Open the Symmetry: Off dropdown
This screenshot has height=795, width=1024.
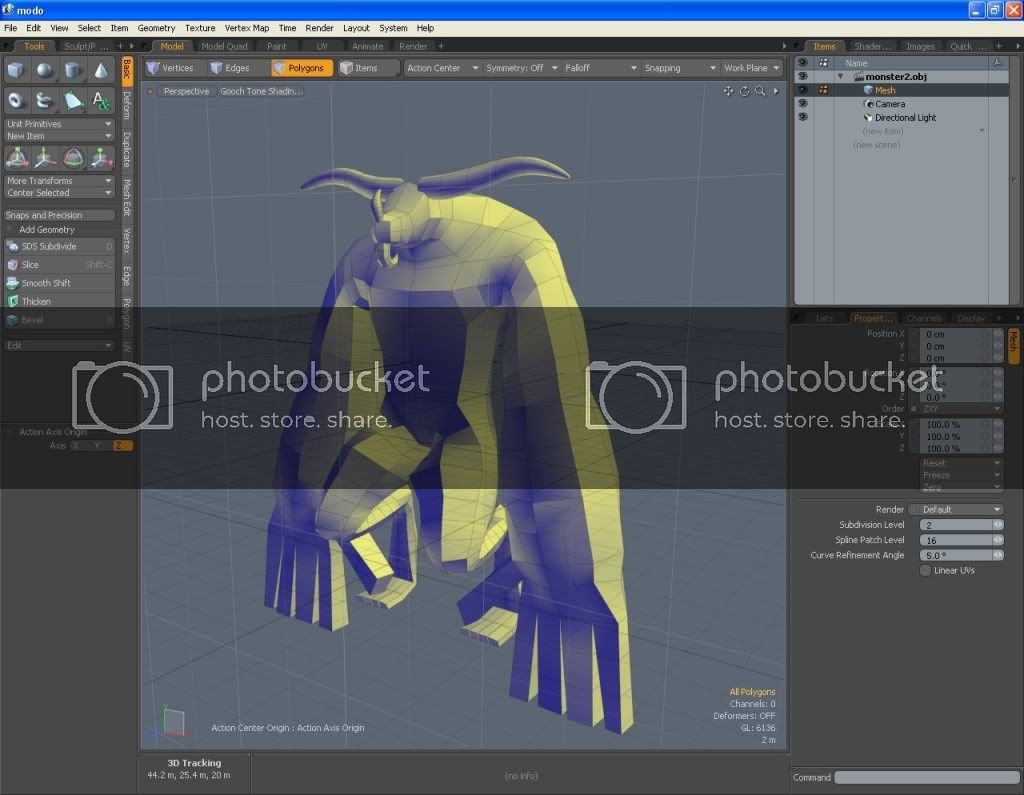pos(521,68)
